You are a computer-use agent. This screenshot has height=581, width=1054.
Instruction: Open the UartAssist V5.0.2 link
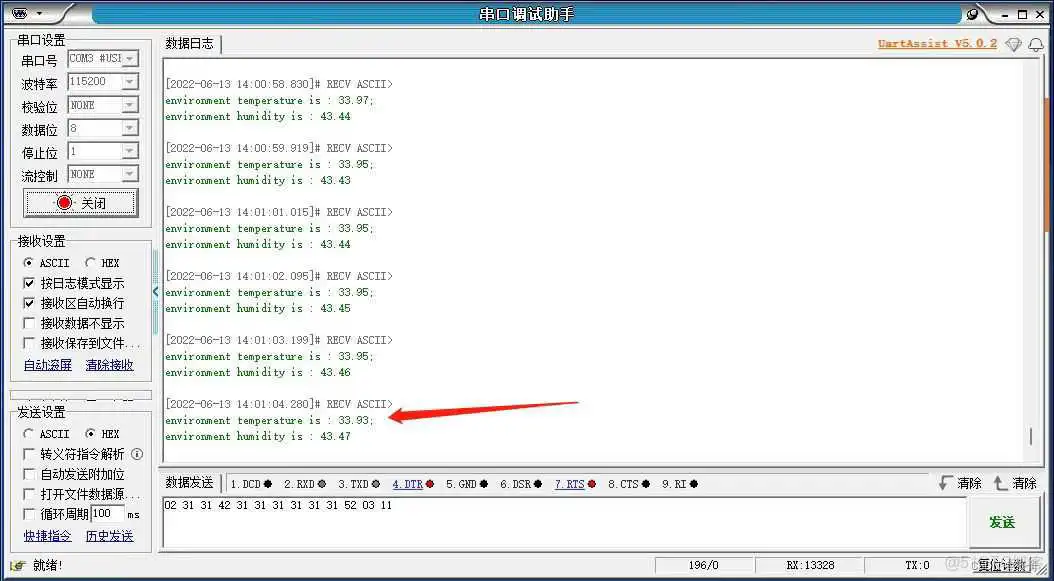click(x=935, y=44)
